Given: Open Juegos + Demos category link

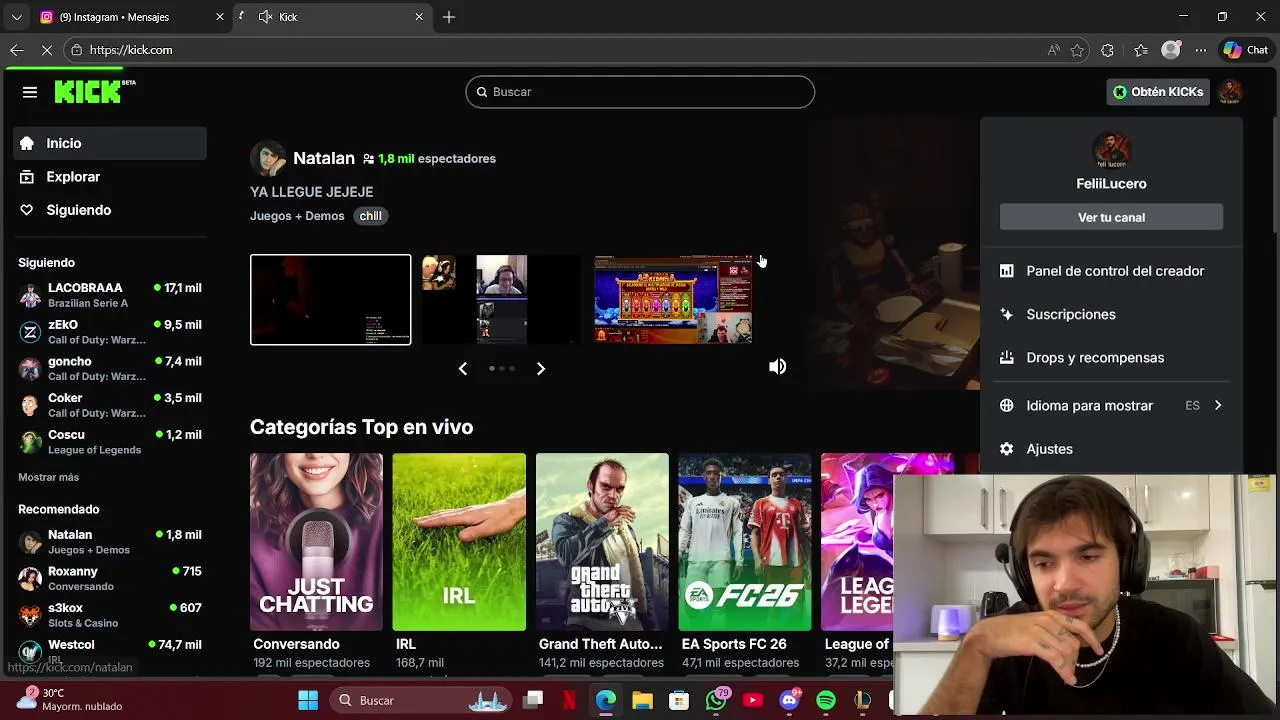Looking at the screenshot, I should point(297,216).
